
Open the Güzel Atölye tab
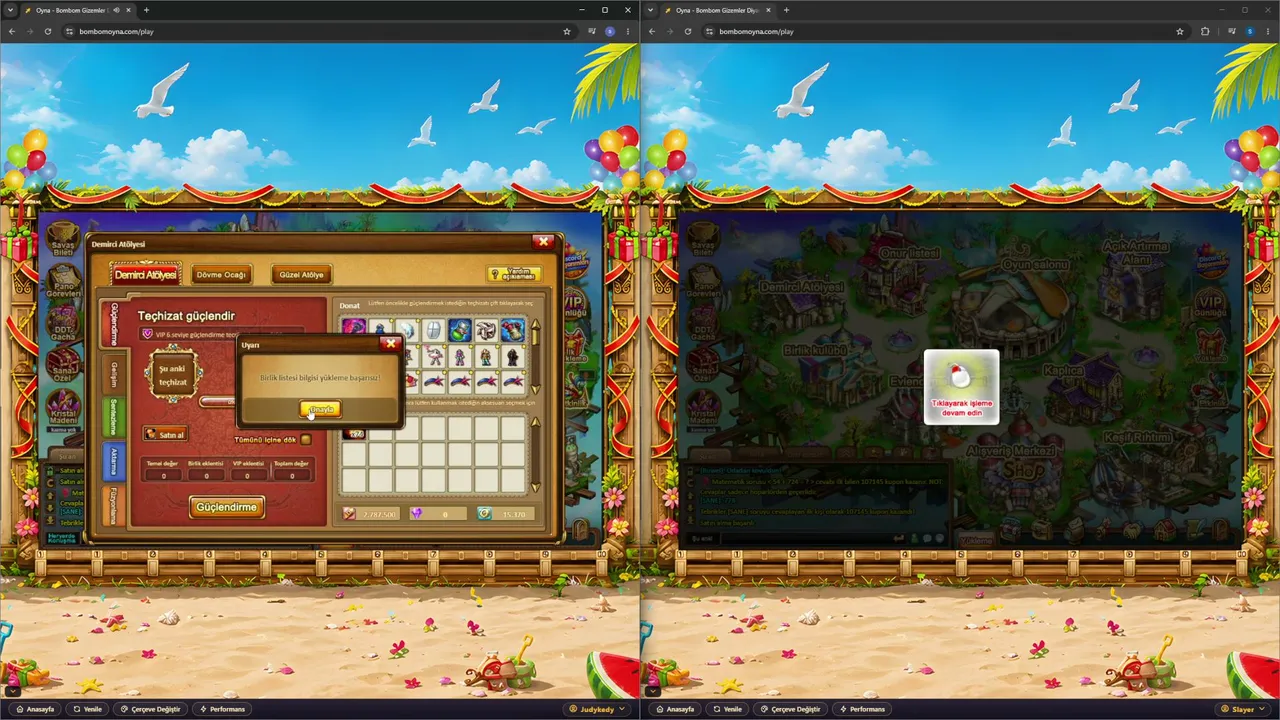(x=301, y=274)
